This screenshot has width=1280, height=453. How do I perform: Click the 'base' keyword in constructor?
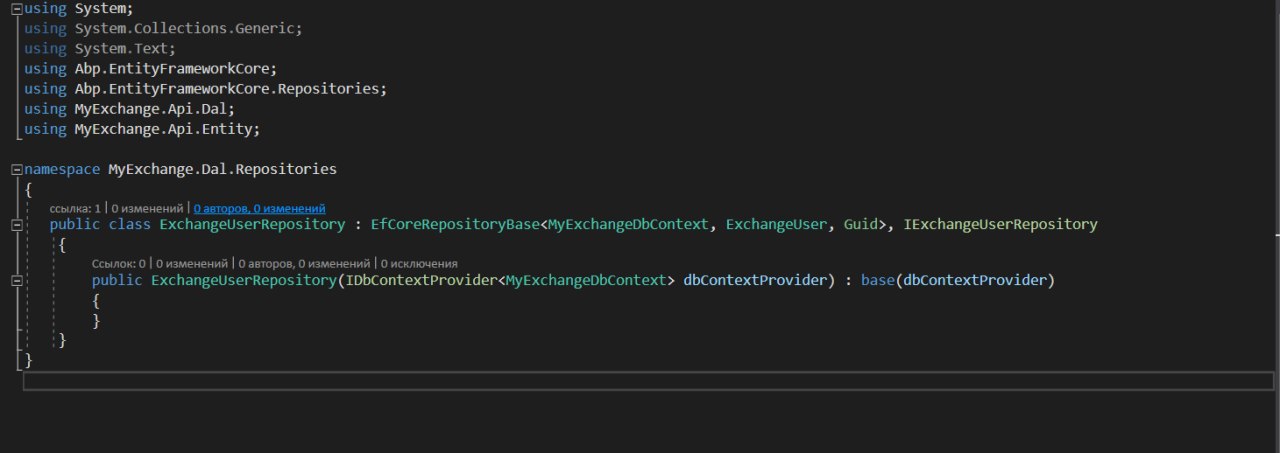877,281
